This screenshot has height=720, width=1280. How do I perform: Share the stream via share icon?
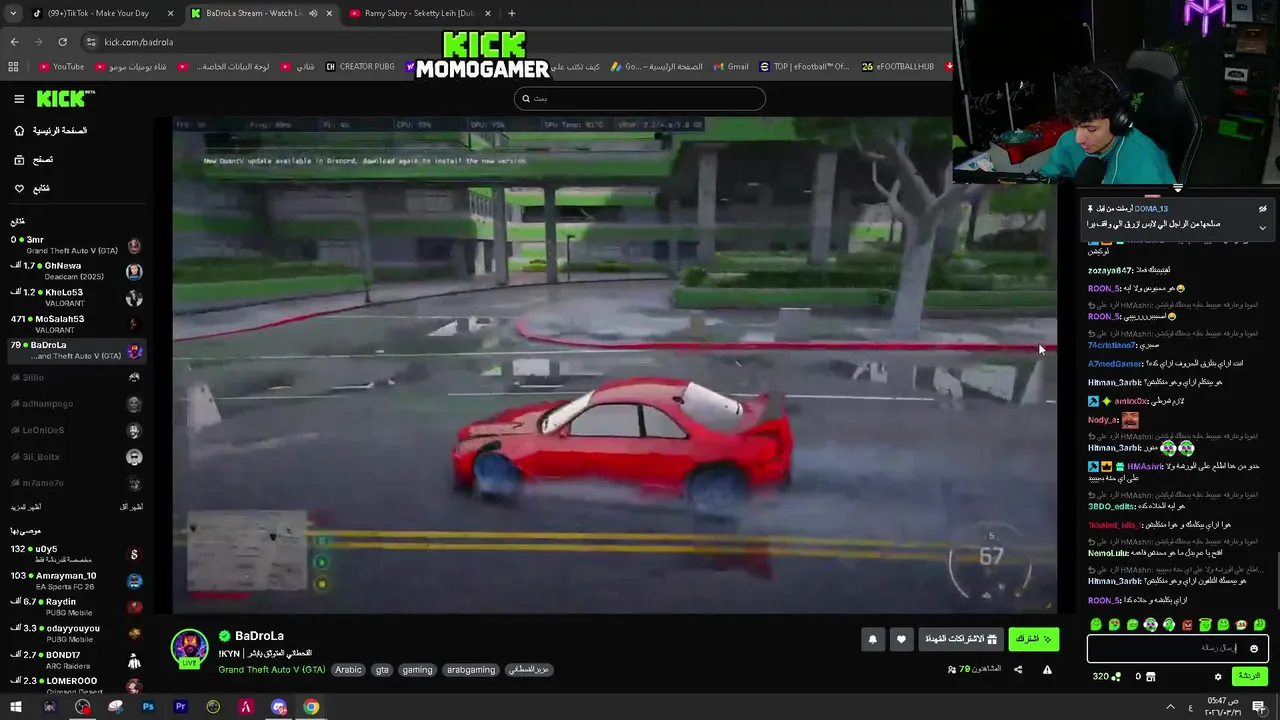coord(1018,670)
